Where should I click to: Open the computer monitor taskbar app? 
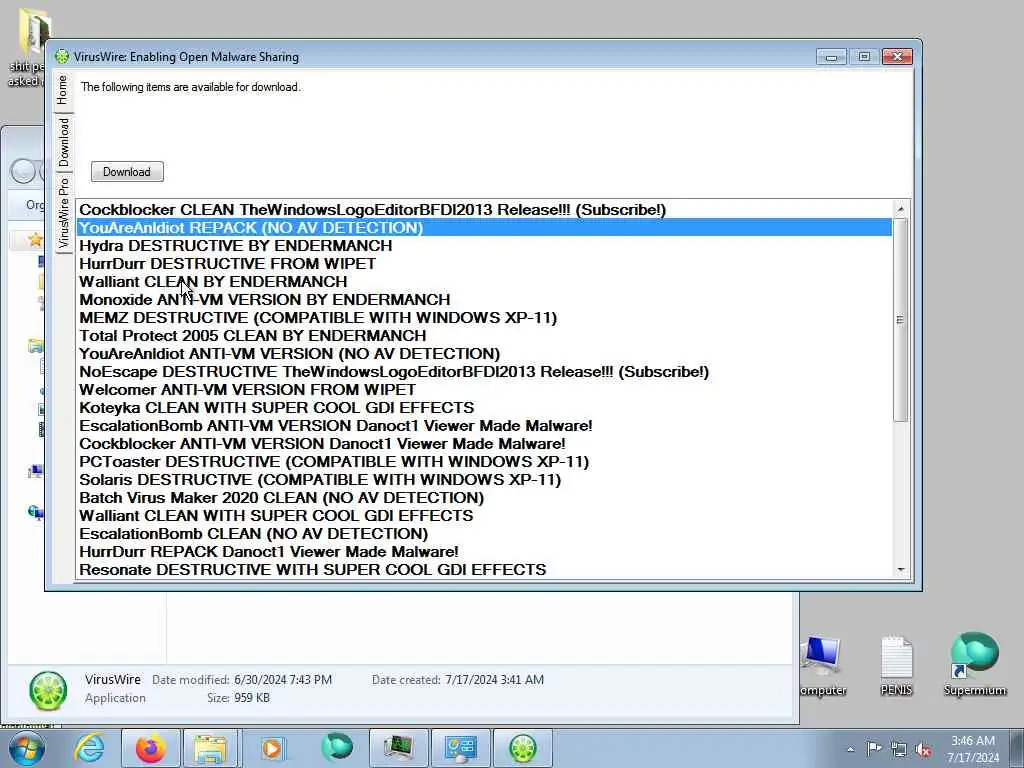tap(399, 748)
